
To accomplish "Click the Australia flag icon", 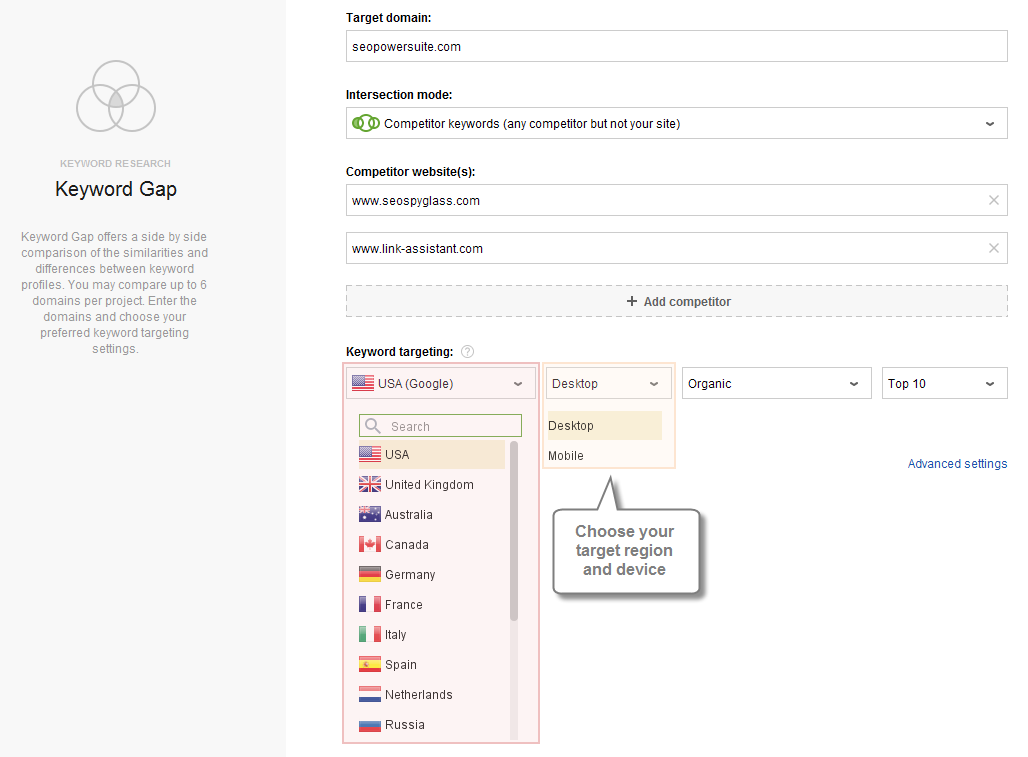I will [x=370, y=514].
